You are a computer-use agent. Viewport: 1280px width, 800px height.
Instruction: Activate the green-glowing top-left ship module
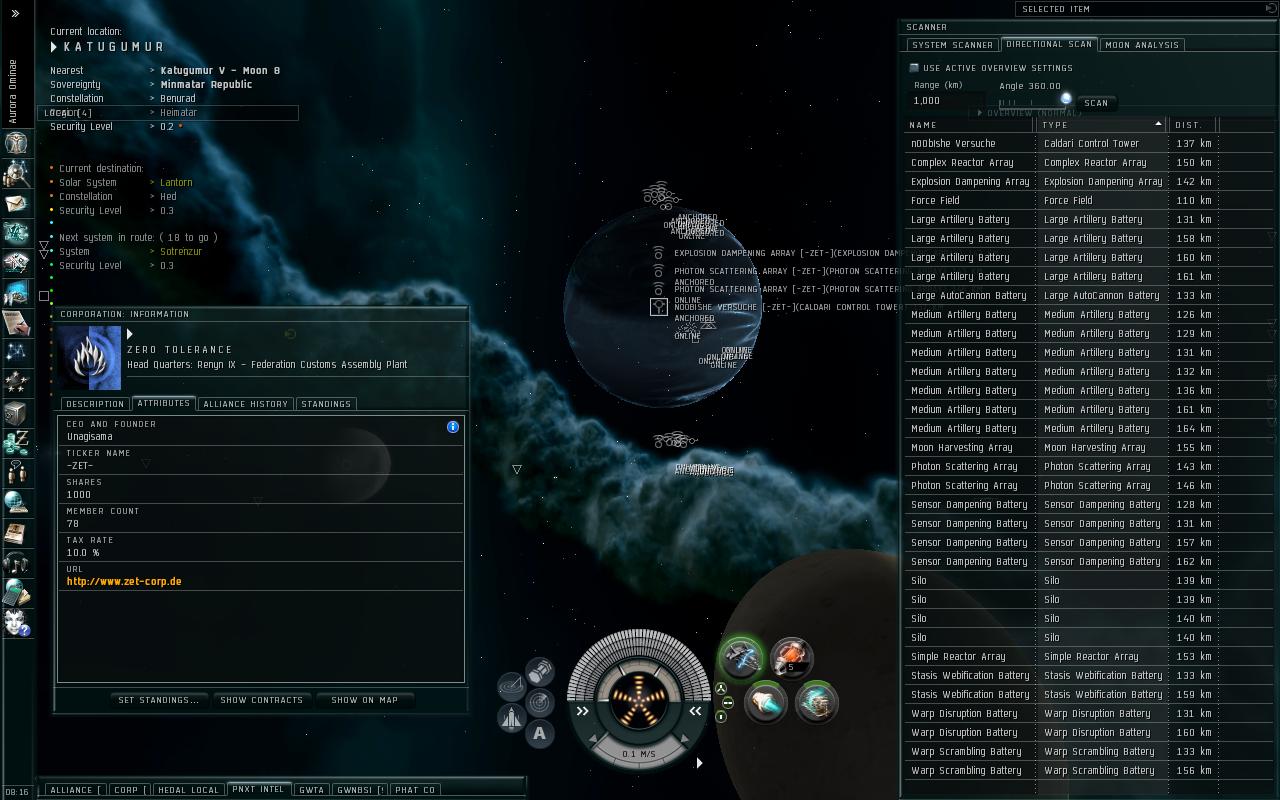pos(741,658)
